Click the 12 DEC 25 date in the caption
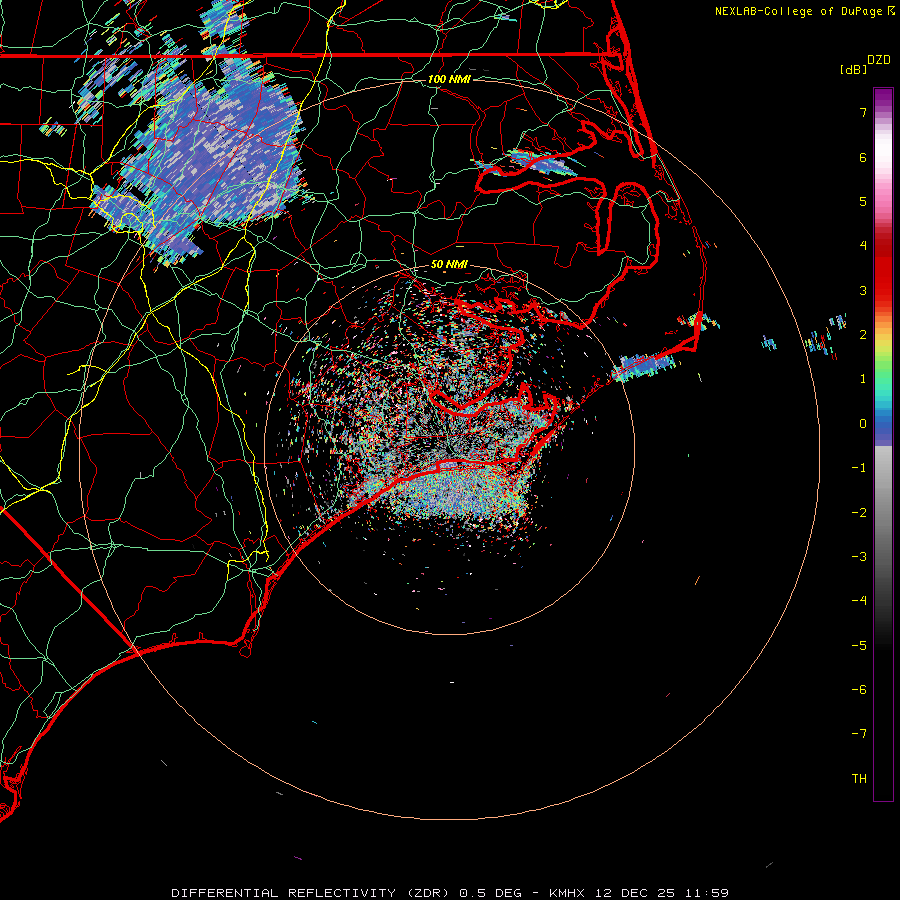 637,893
